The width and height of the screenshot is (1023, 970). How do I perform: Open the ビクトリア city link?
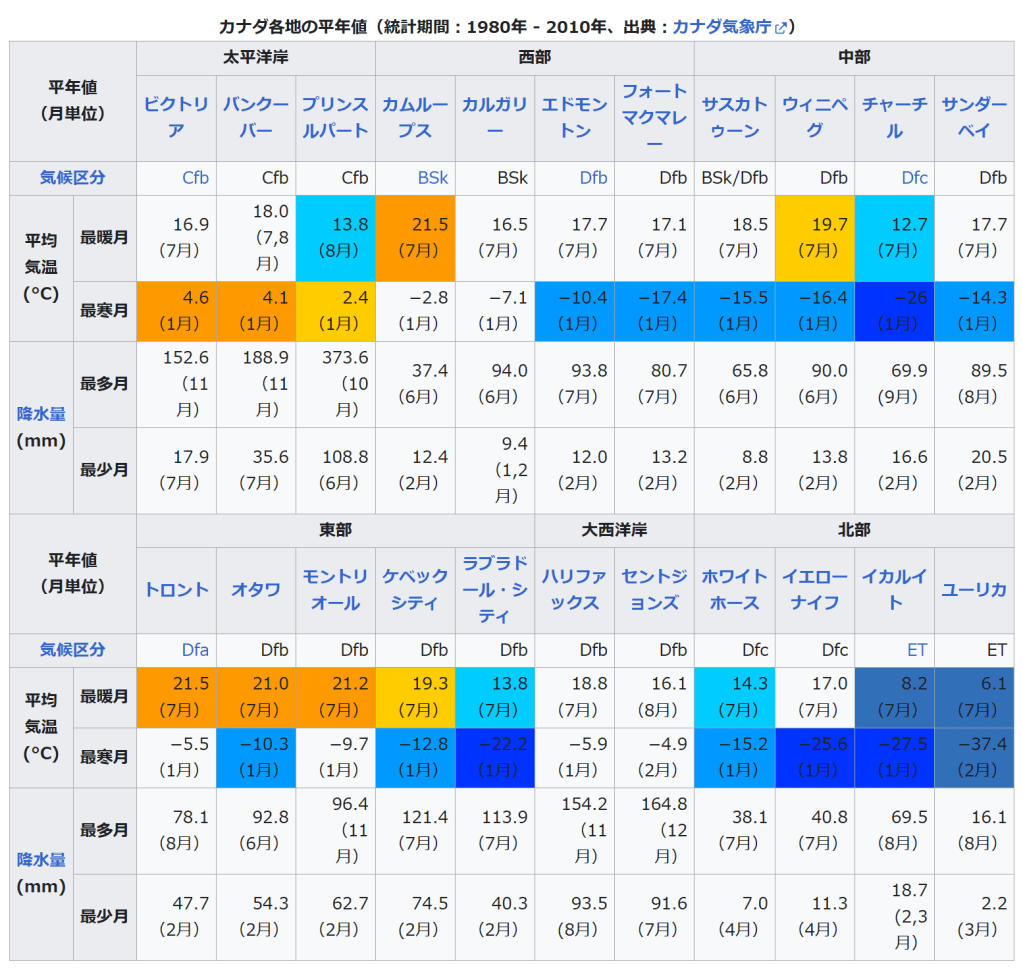click(x=176, y=117)
